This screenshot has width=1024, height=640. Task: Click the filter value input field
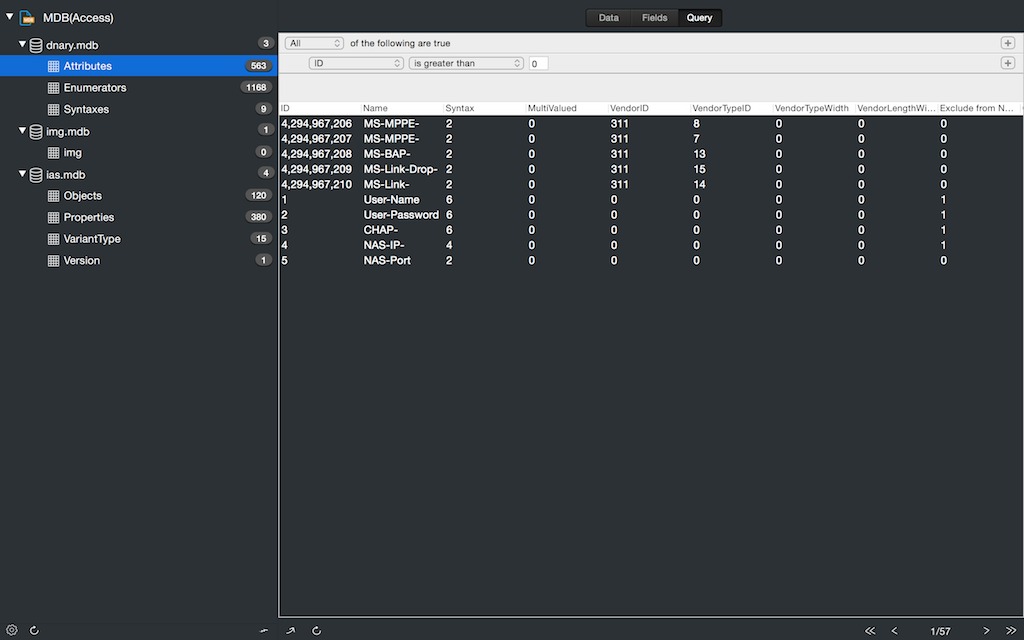pos(538,64)
